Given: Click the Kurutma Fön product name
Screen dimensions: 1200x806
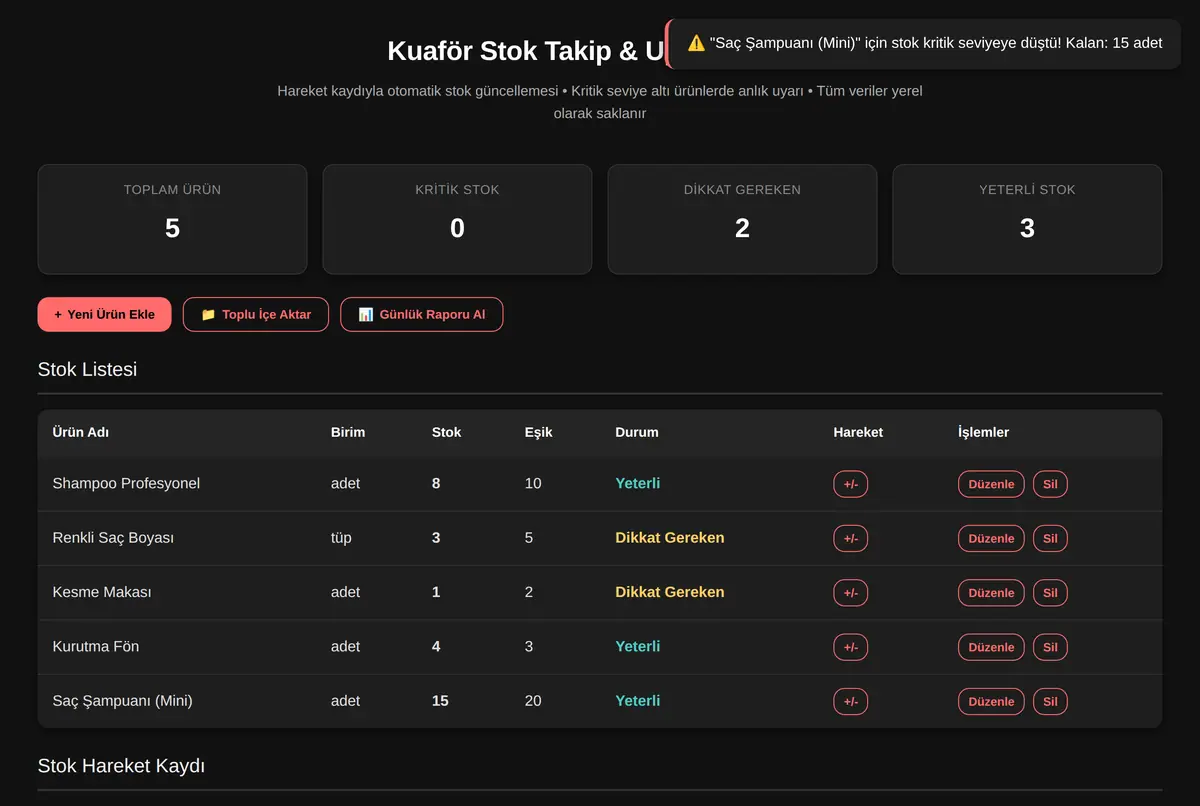Looking at the screenshot, I should (x=96, y=646).
